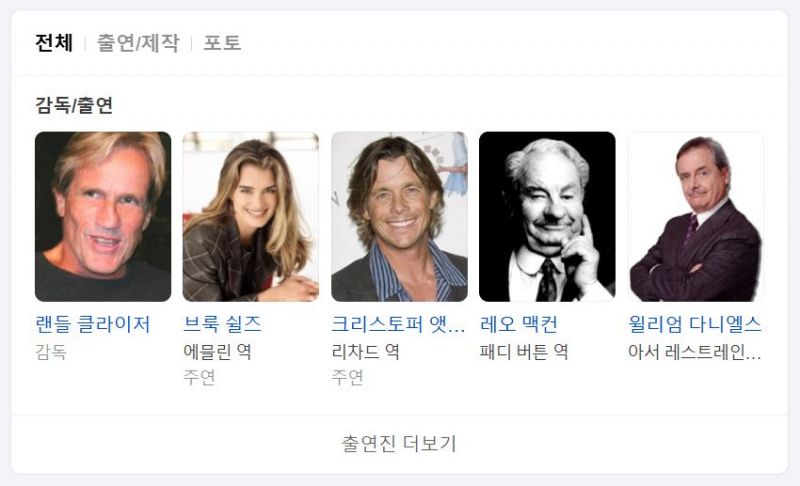Click the 크리스토퍼 앳킨스 photo thumbnail
This screenshot has width=800, height=486.
(x=399, y=217)
